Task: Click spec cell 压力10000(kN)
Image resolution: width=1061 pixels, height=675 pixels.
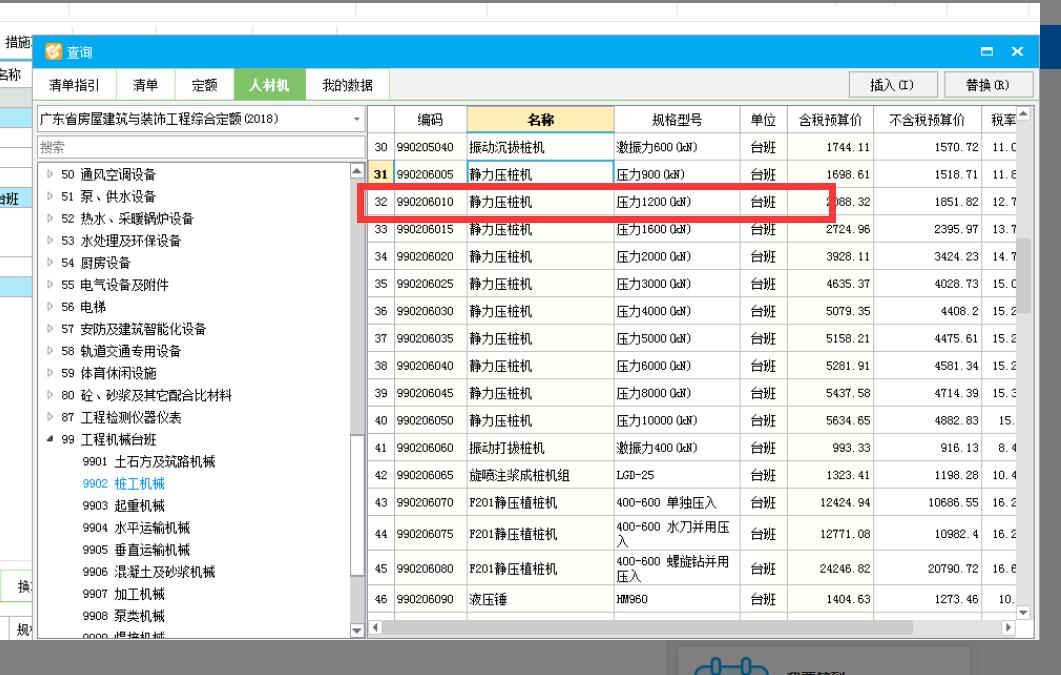Action: [x=677, y=421]
